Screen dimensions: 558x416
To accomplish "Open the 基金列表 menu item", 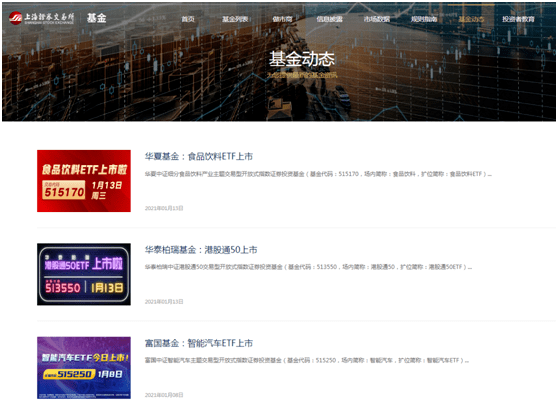I will pos(235,19).
